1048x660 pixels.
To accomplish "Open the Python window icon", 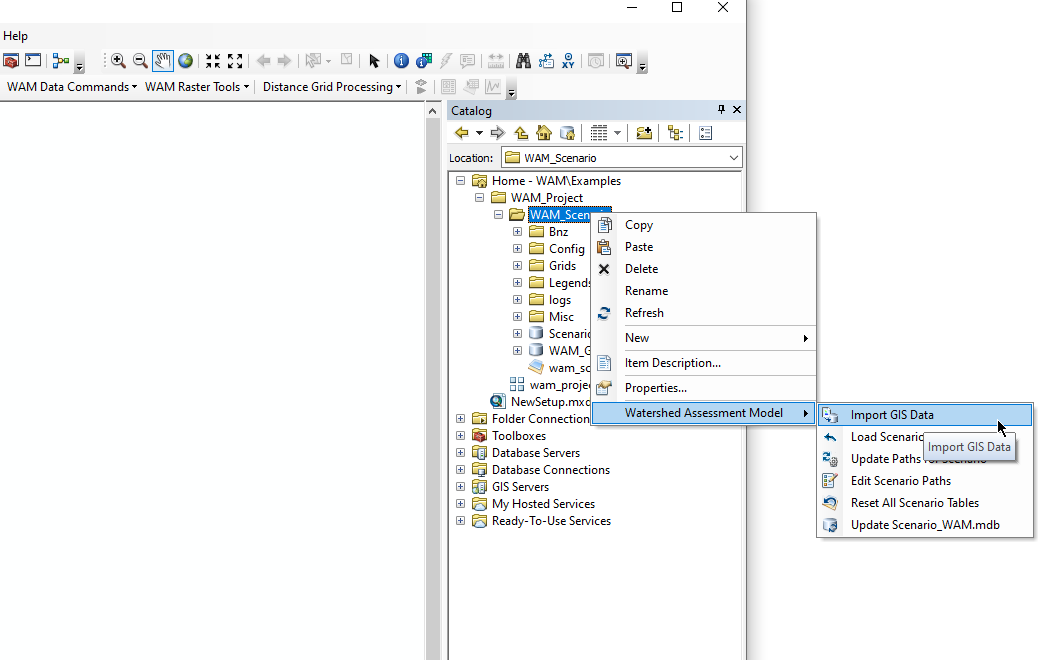I will [33, 61].
